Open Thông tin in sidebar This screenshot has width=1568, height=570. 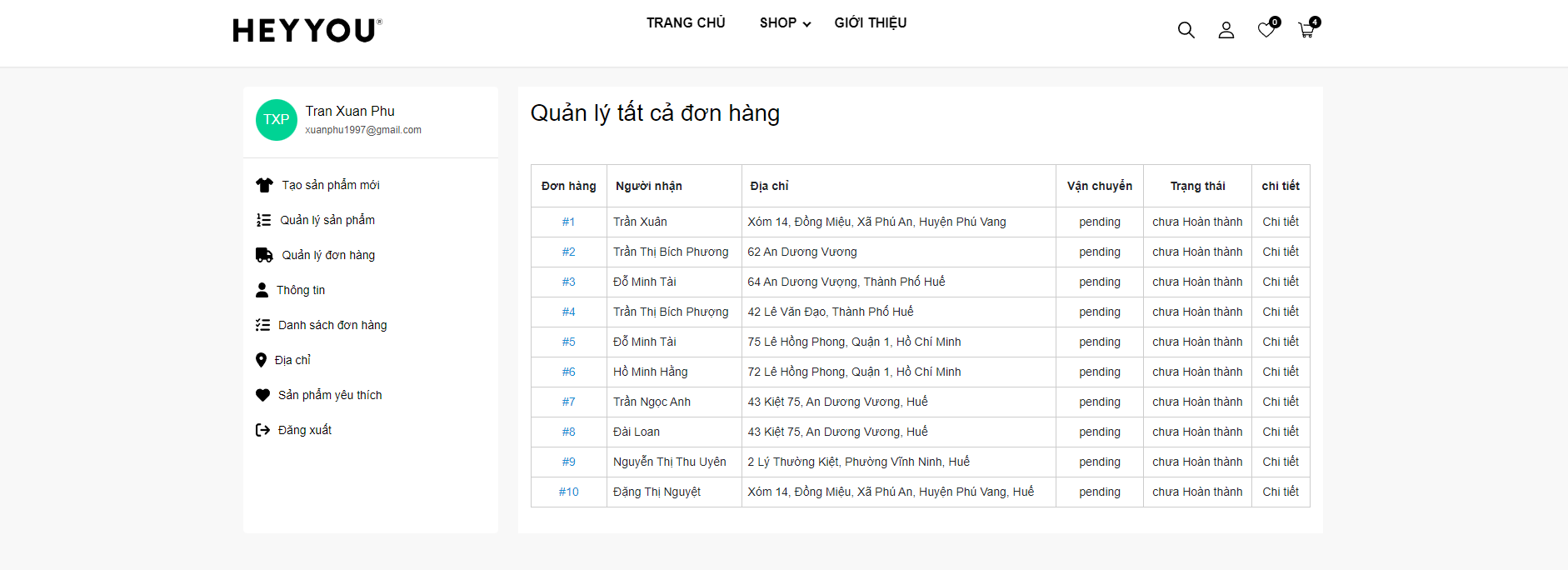[x=301, y=290]
